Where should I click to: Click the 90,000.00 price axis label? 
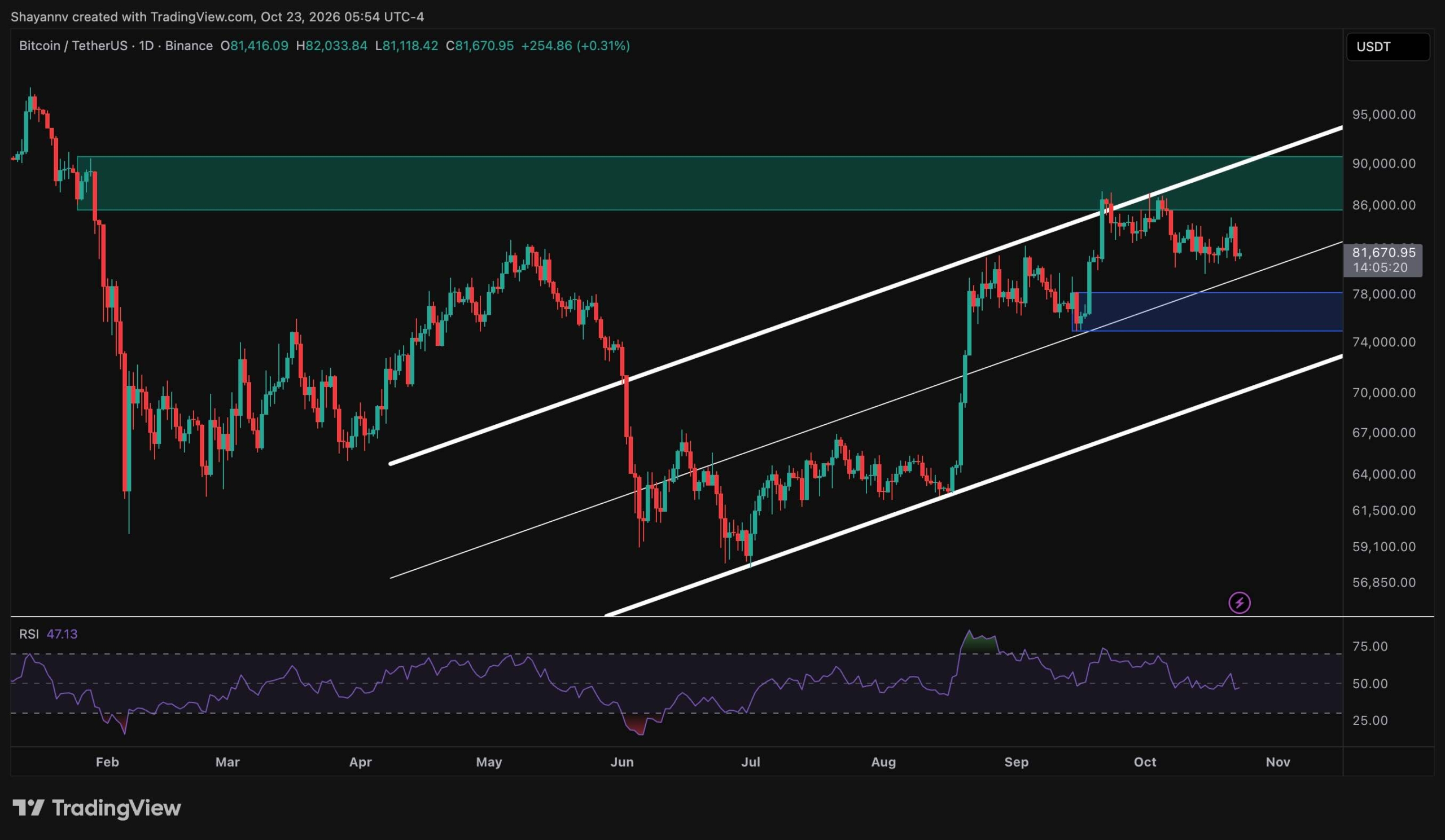tap(1383, 163)
